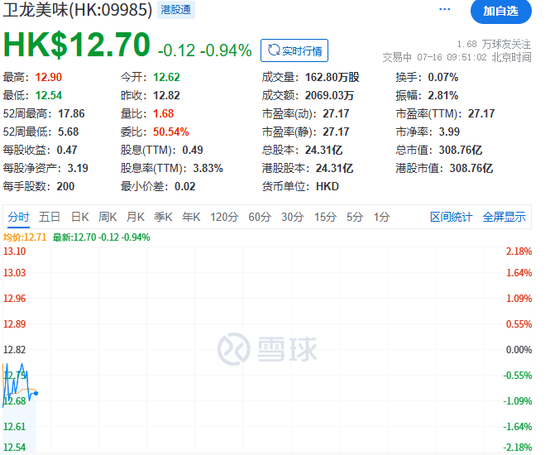Click the 每股净资产 value 3.19
The image size is (550, 455).
78,168
